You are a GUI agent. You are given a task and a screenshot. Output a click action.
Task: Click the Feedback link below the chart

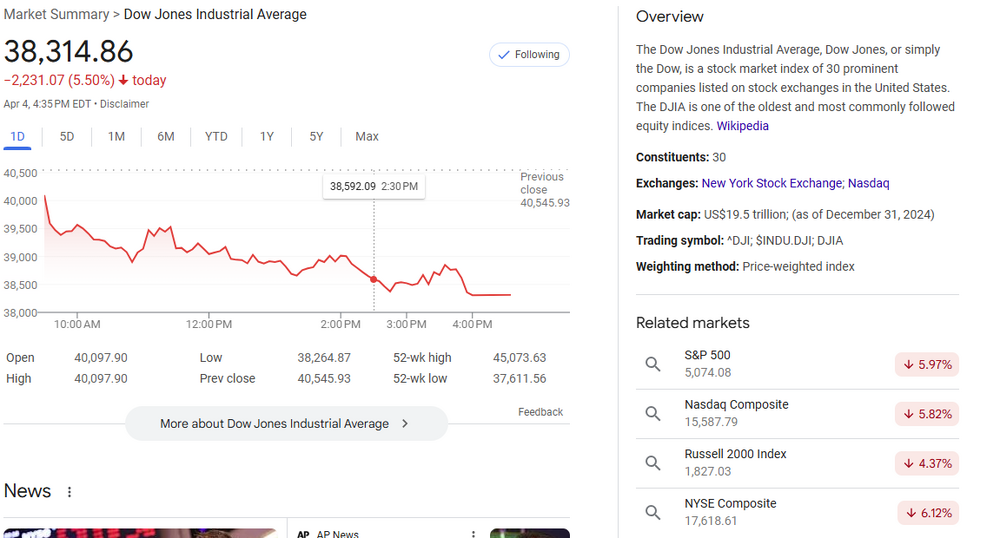click(540, 412)
